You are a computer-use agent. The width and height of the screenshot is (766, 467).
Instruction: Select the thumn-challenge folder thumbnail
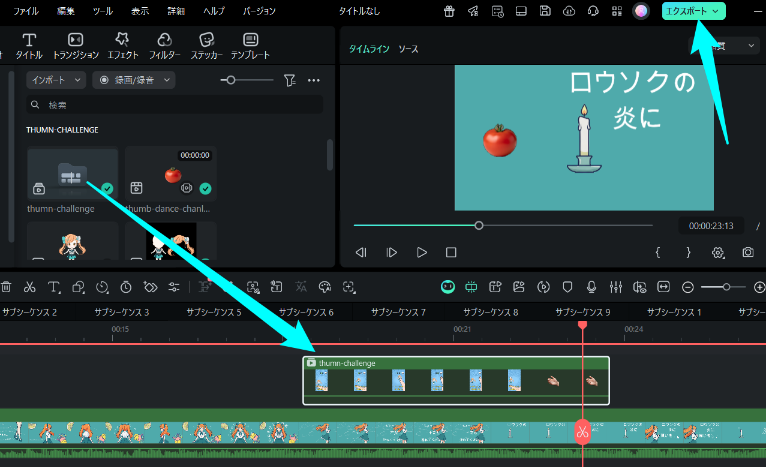(72, 173)
